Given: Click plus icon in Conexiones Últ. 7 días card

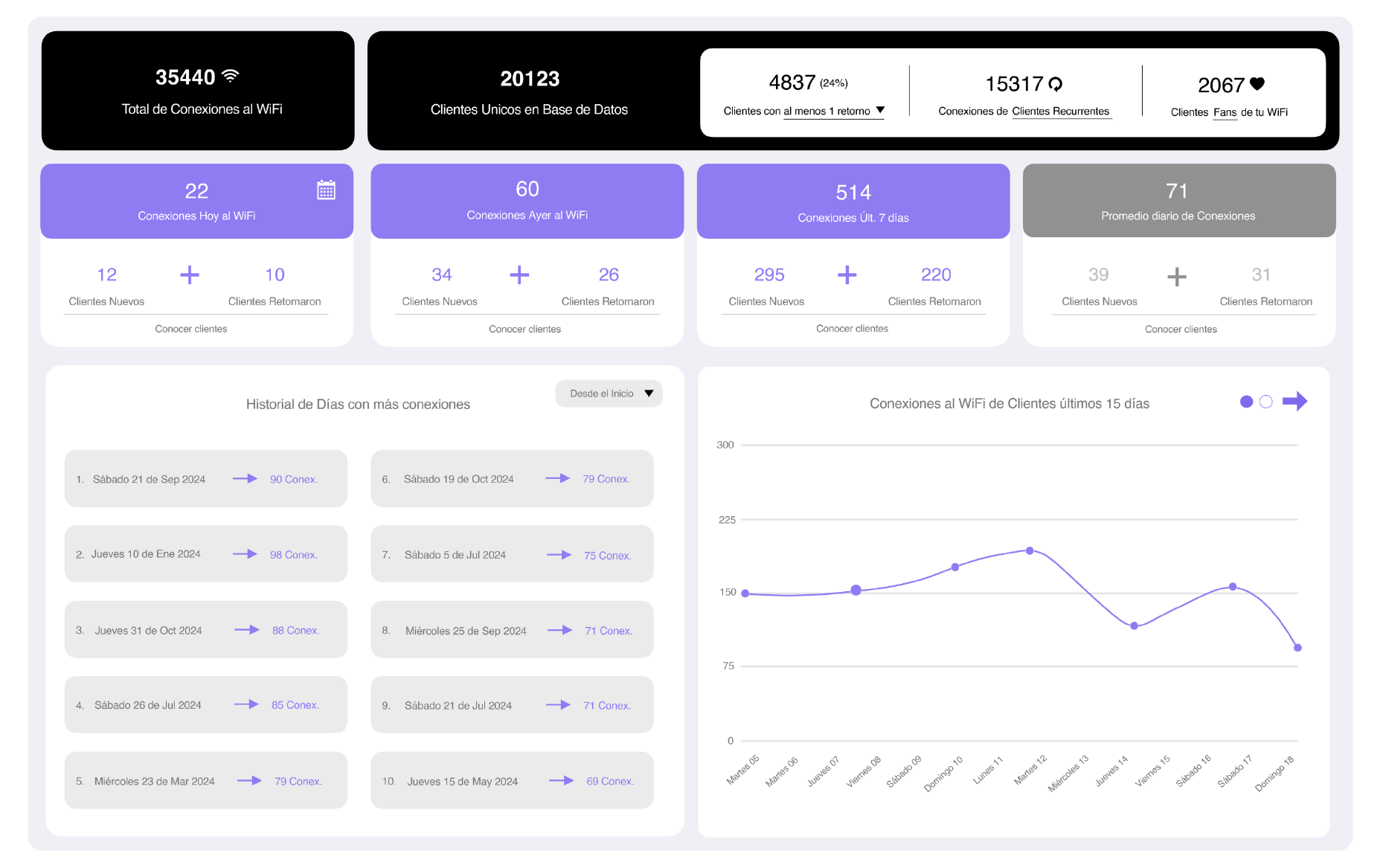Looking at the screenshot, I should point(847,275).
